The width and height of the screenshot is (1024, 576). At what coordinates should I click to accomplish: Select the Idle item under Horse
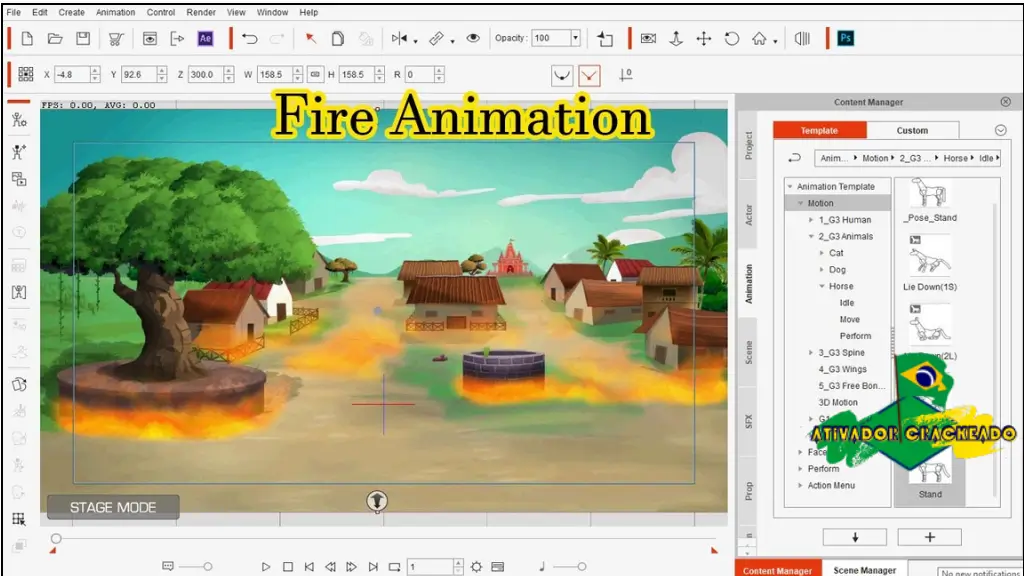(846, 303)
